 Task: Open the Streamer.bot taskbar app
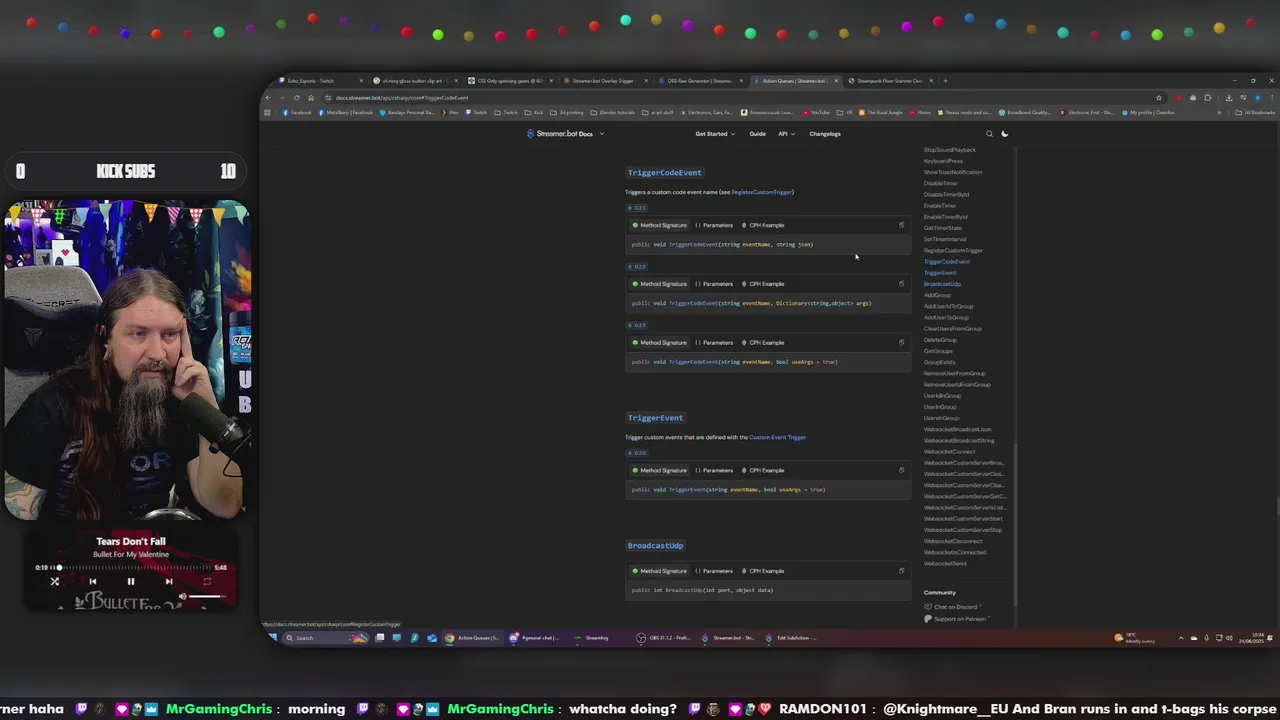(729, 638)
